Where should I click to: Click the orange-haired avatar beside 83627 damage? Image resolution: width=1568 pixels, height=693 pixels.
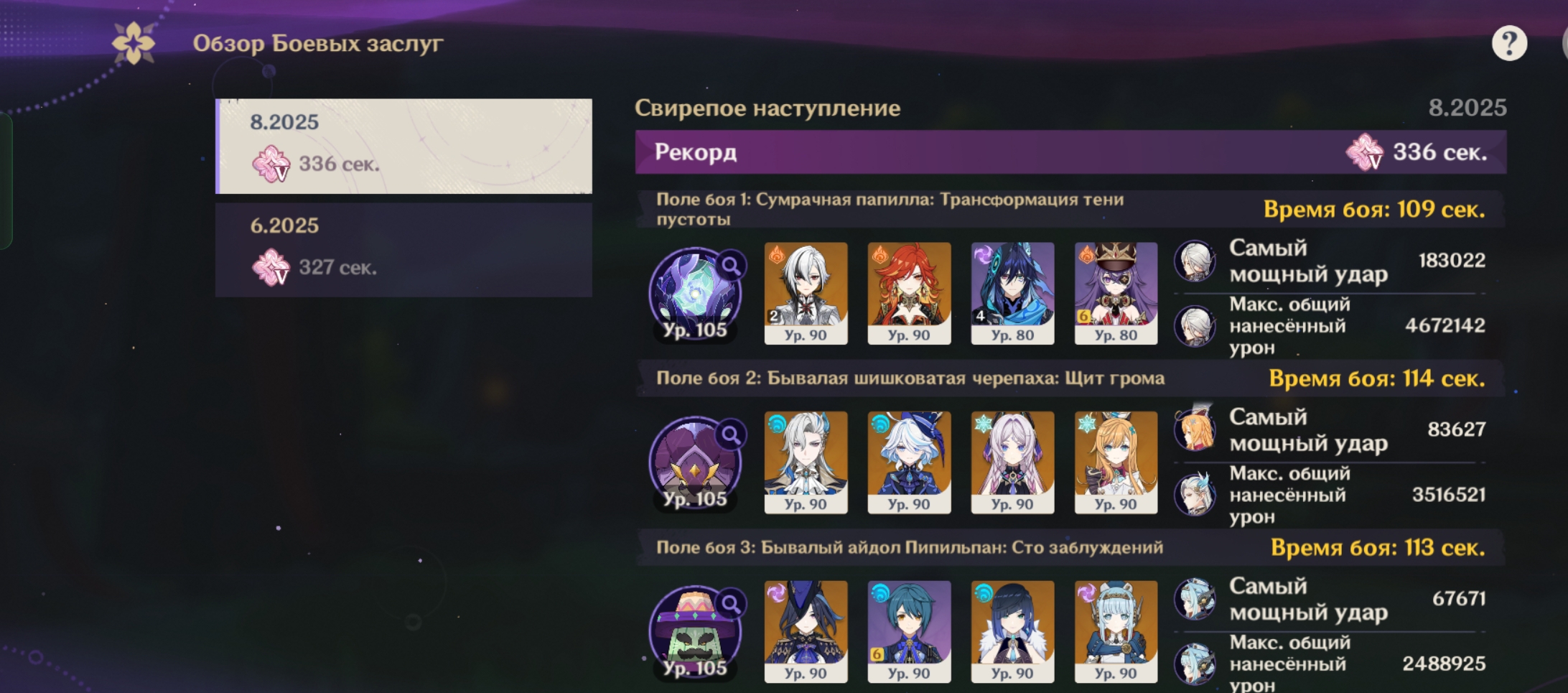[1195, 429]
